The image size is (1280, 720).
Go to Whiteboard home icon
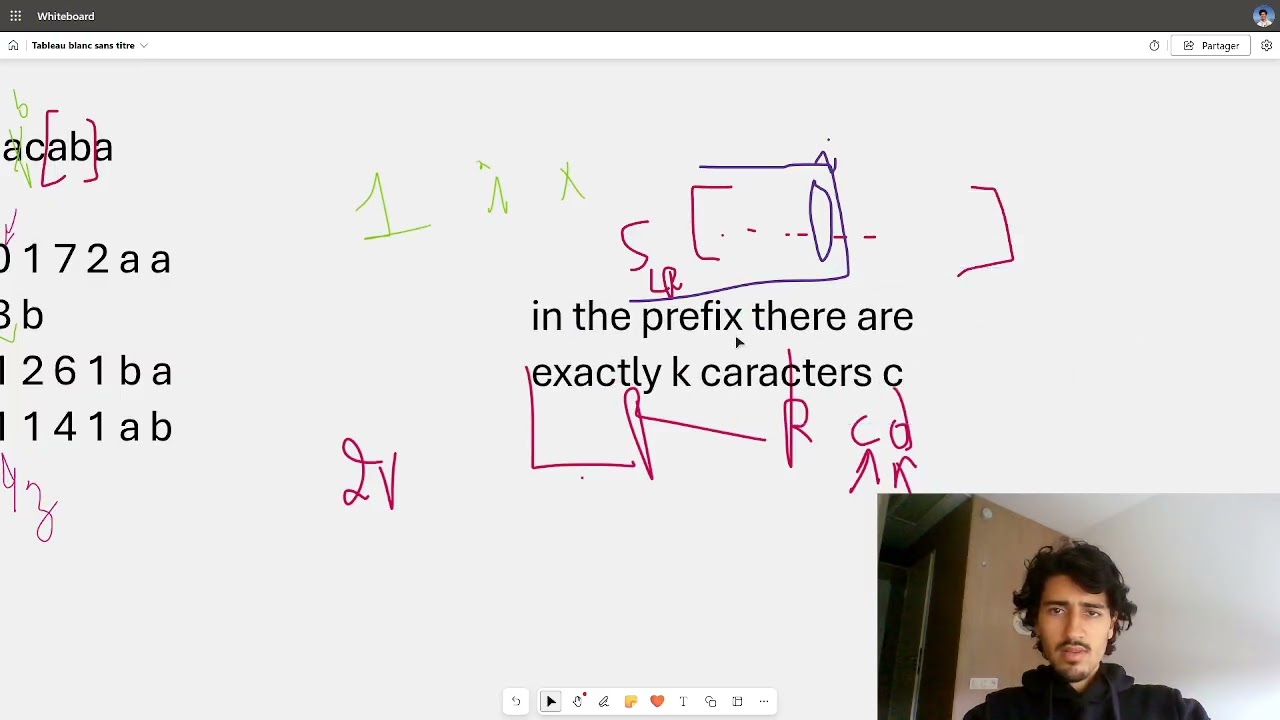(x=13, y=45)
